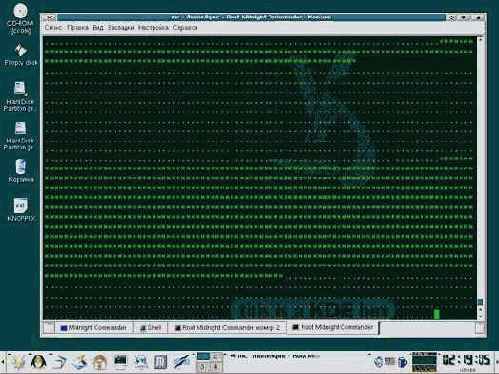Click the keyboard layout tray icon
499x374 pixels.
(x=390, y=361)
